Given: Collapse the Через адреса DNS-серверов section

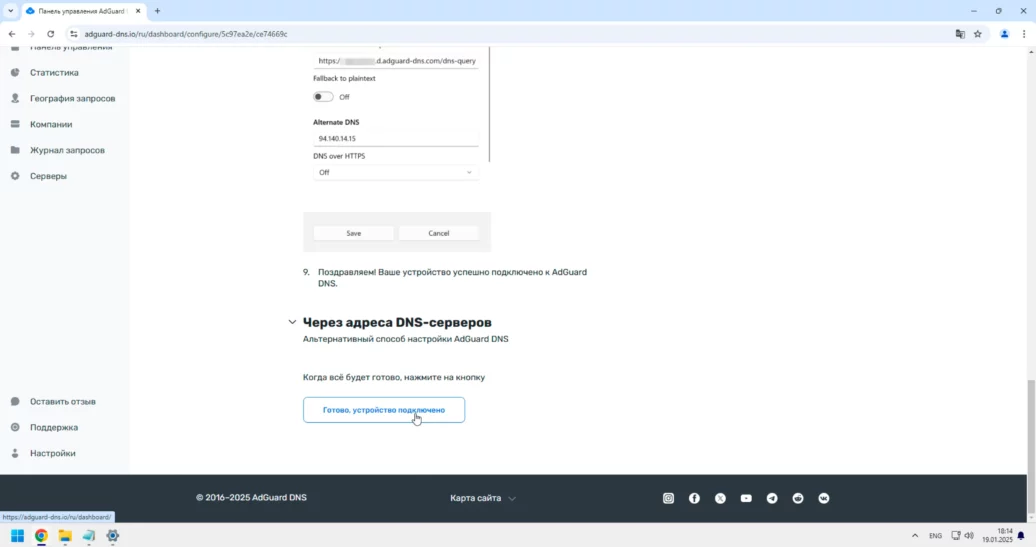Looking at the screenshot, I should click(x=292, y=323).
